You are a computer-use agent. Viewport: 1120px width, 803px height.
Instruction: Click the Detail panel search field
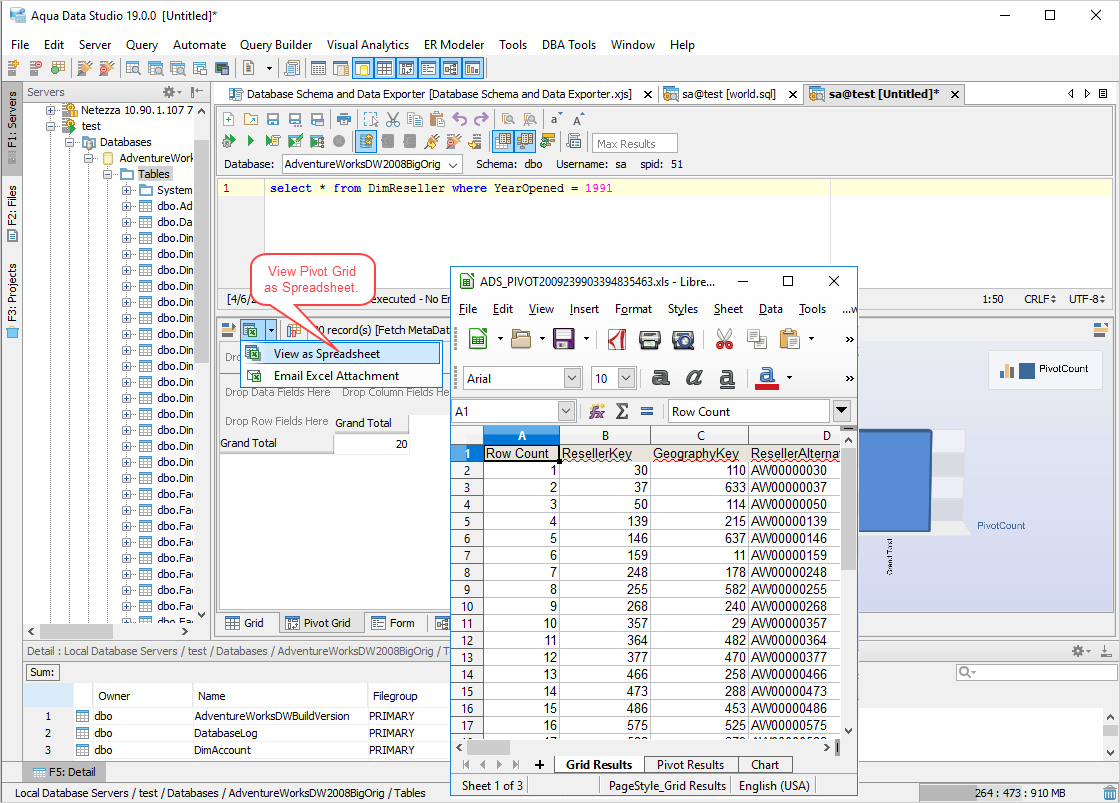click(x=1037, y=672)
